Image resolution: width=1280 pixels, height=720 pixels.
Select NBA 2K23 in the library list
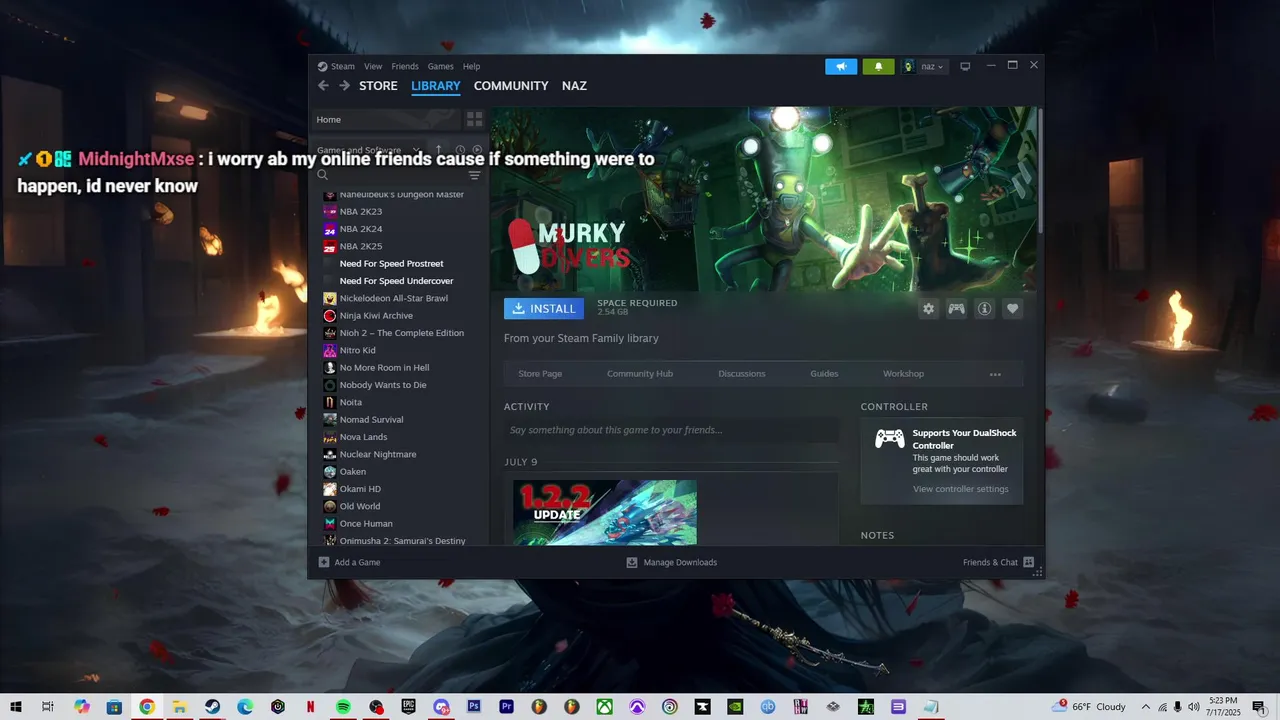tap(360, 212)
